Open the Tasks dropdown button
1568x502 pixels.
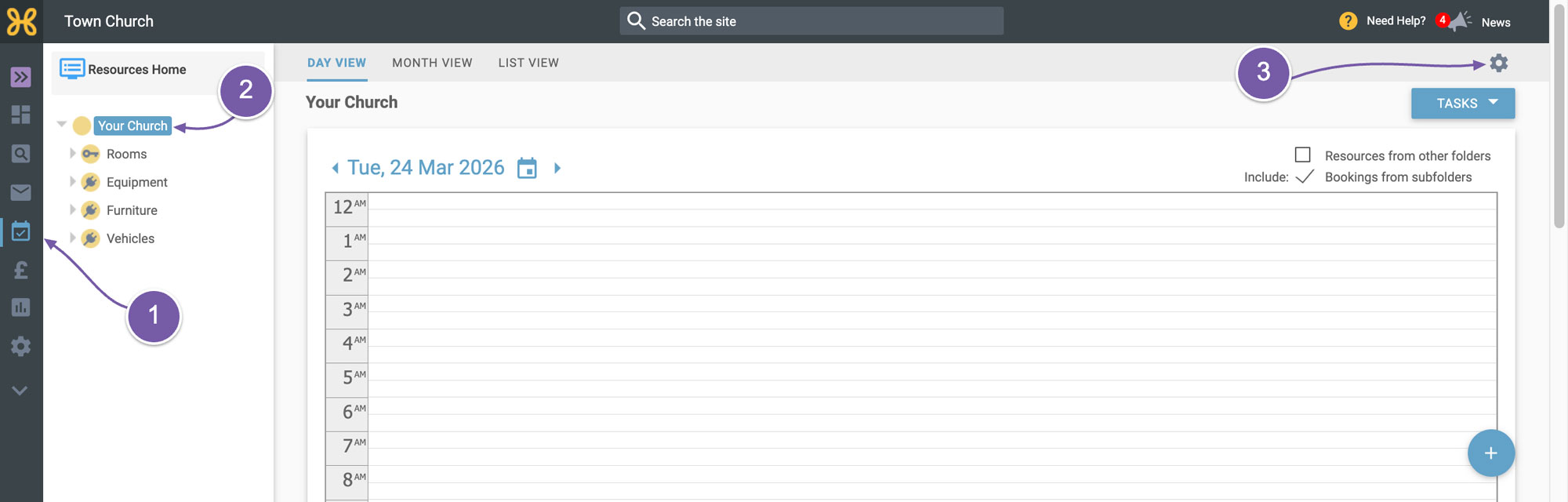click(1463, 103)
